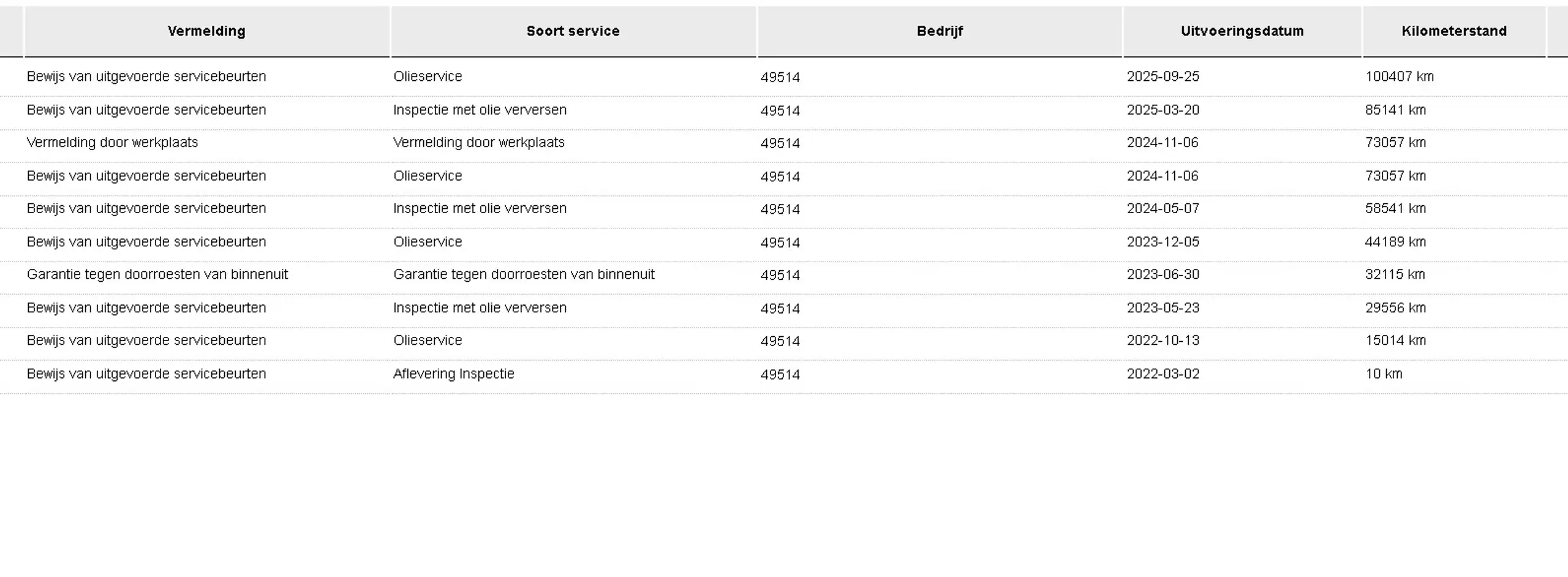The image size is (1568, 577).
Task: Click the Aflevering Inspectie cell
Action: point(453,374)
